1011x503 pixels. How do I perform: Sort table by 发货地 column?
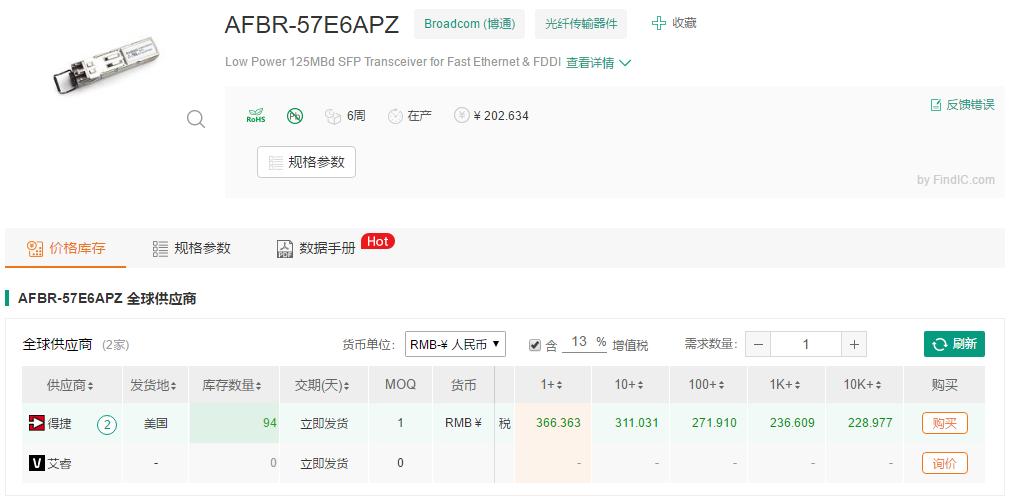[153, 386]
